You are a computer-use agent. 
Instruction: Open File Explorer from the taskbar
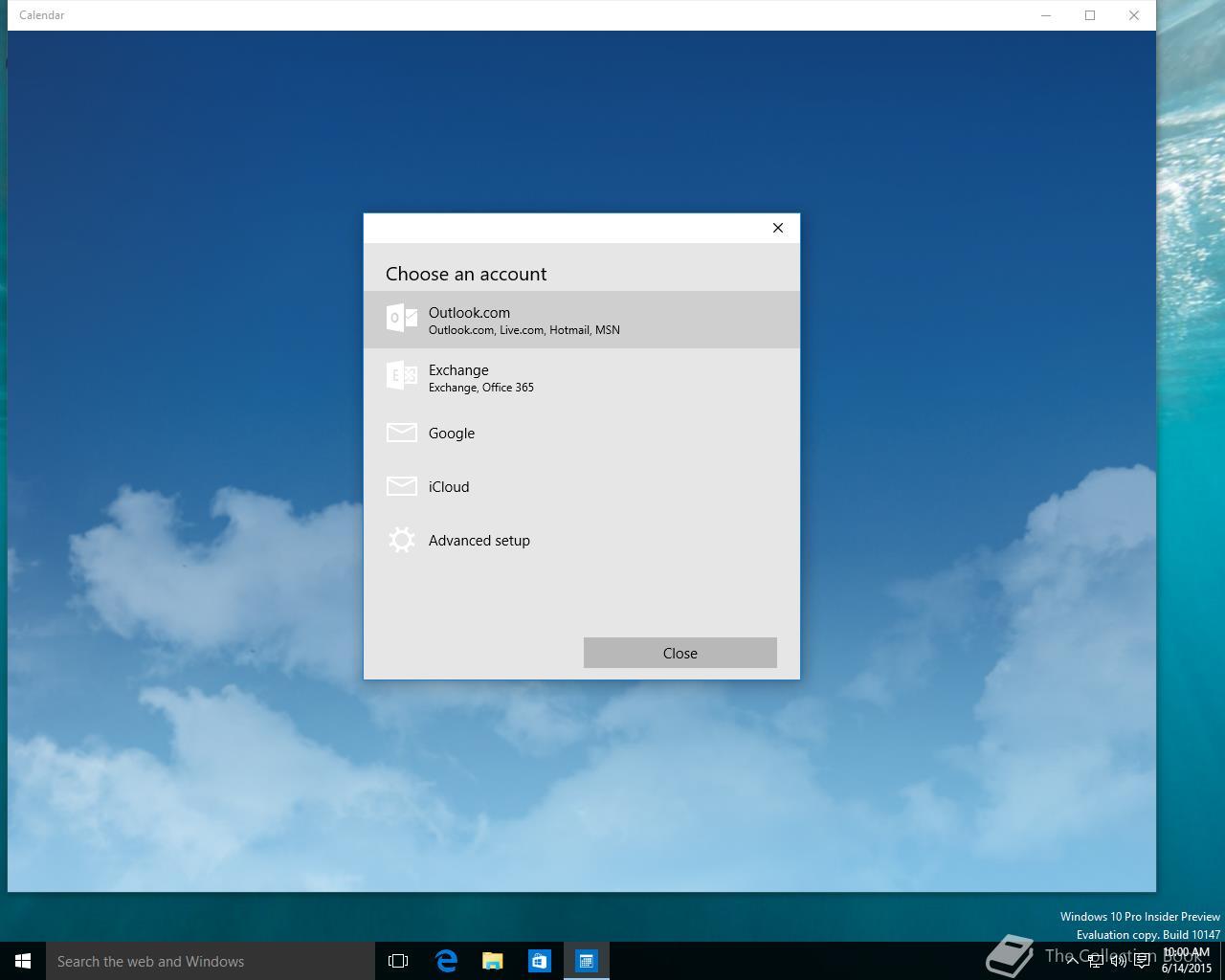point(493,961)
